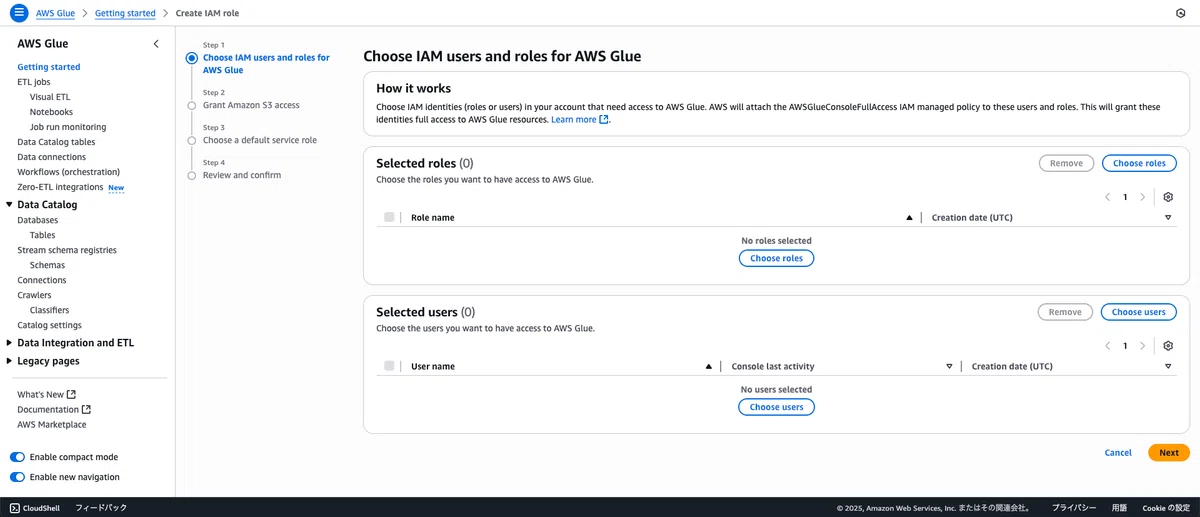
Task: Sort roles by Creation date arrow
Action: point(1168,217)
